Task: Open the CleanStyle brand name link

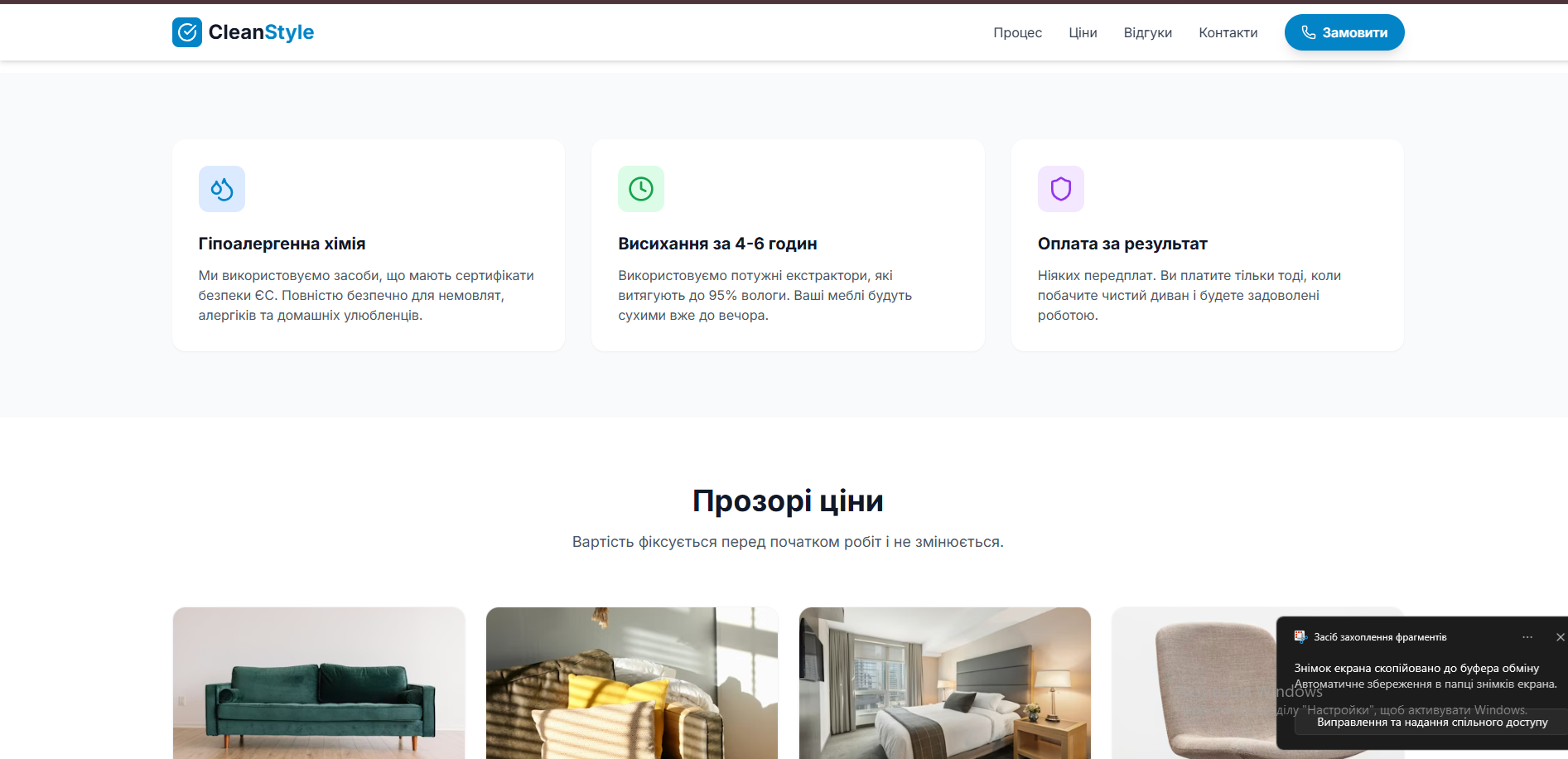Action: pos(261,32)
